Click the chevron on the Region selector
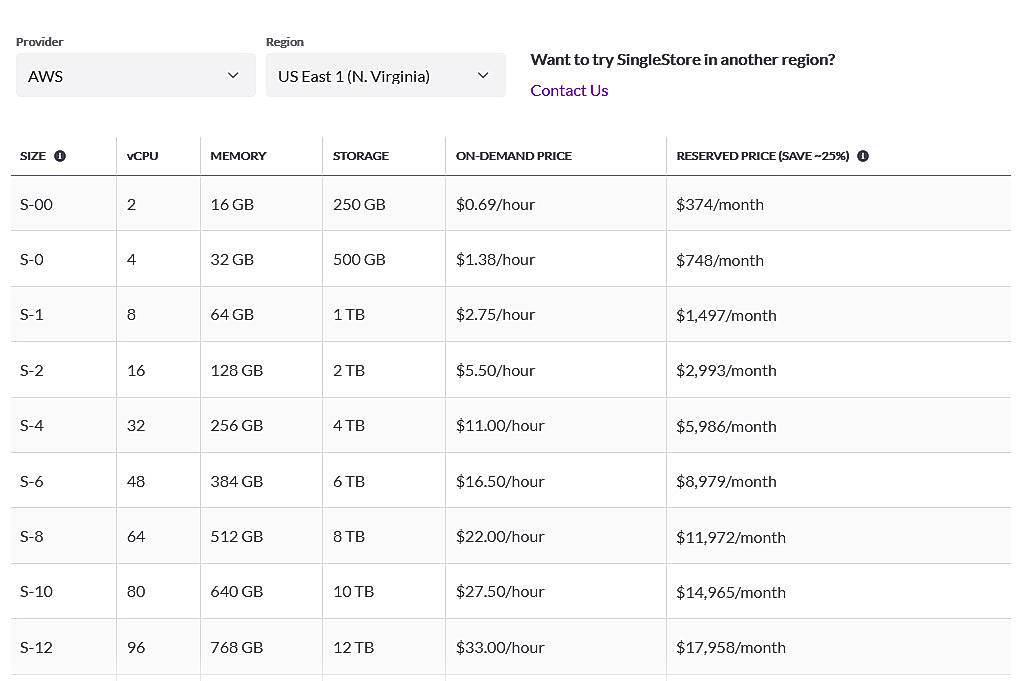Image resolution: width=1031 pixels, height=681 pixels. click(483, 75)
